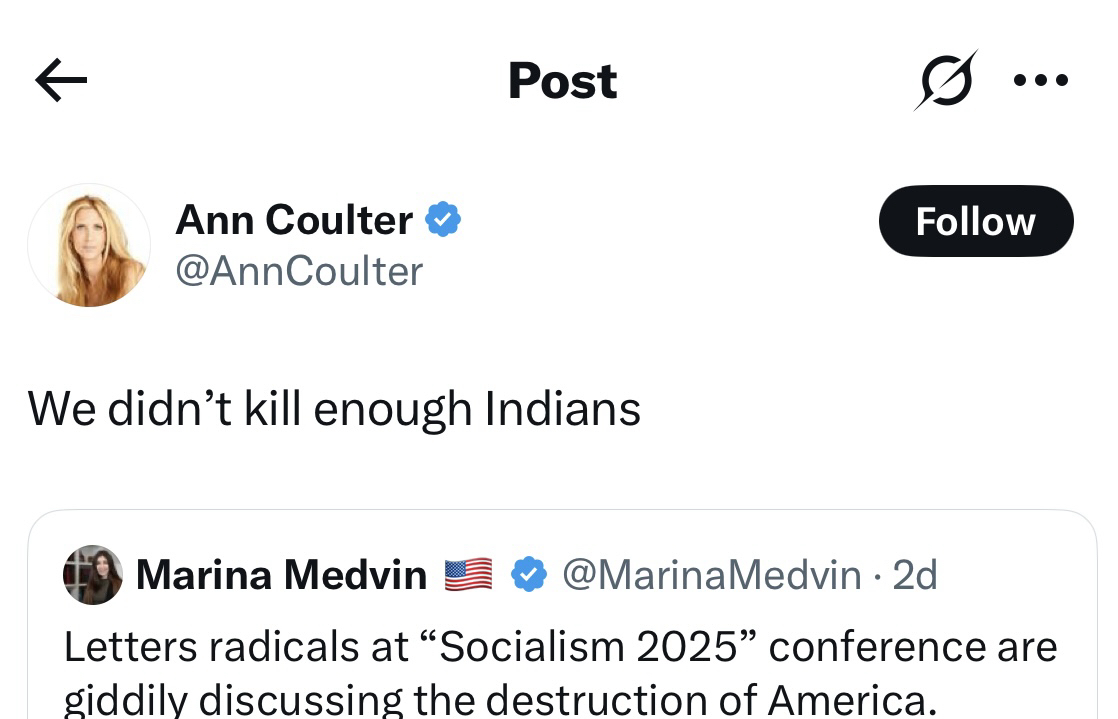Viewport: 1118px width, 719px height.
Task: Tap the word 'Indians' in the post
Action: pos(563,408)
